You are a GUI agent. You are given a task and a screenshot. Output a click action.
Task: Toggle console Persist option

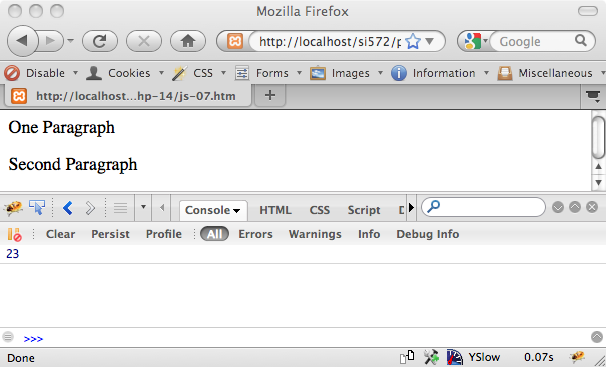tap(110, 234)
